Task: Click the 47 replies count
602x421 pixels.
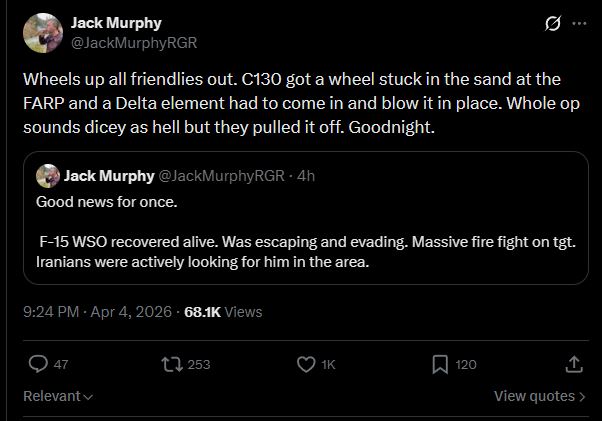Action: [60, 365]
